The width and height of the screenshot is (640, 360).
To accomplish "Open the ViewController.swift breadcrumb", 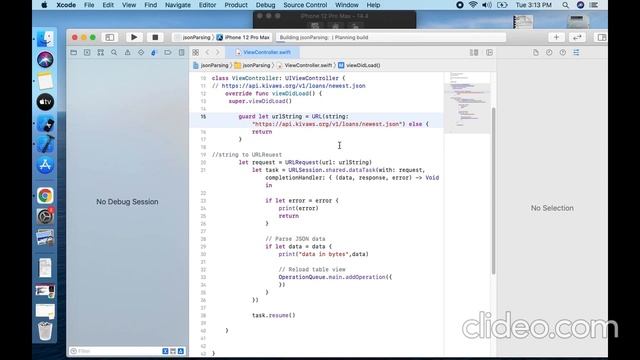I will coord(304,65).
